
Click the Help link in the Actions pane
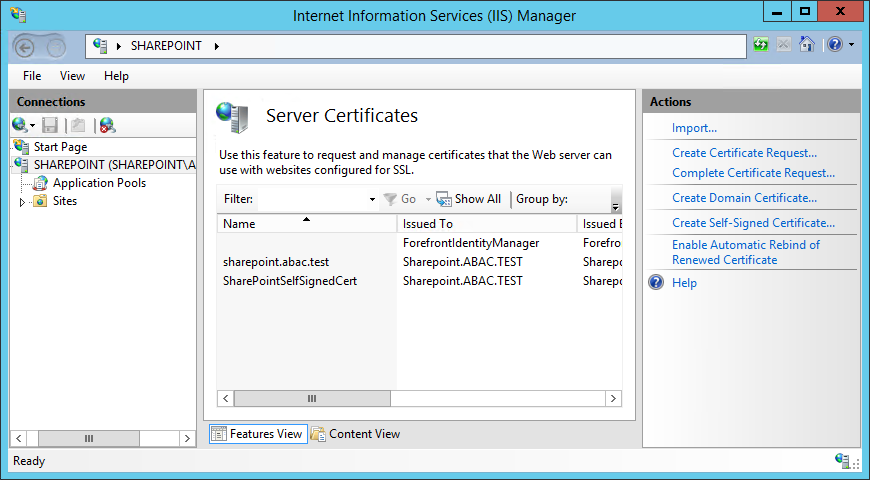[684, 283]
